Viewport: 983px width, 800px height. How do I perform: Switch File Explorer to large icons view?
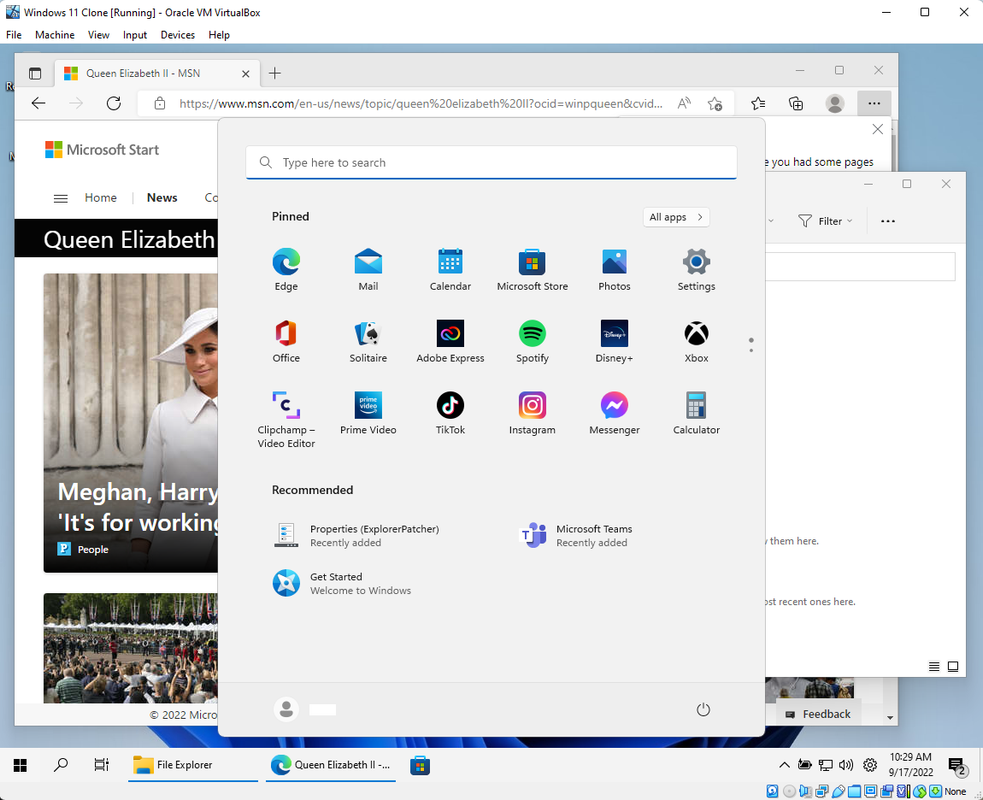coord(953,666)
